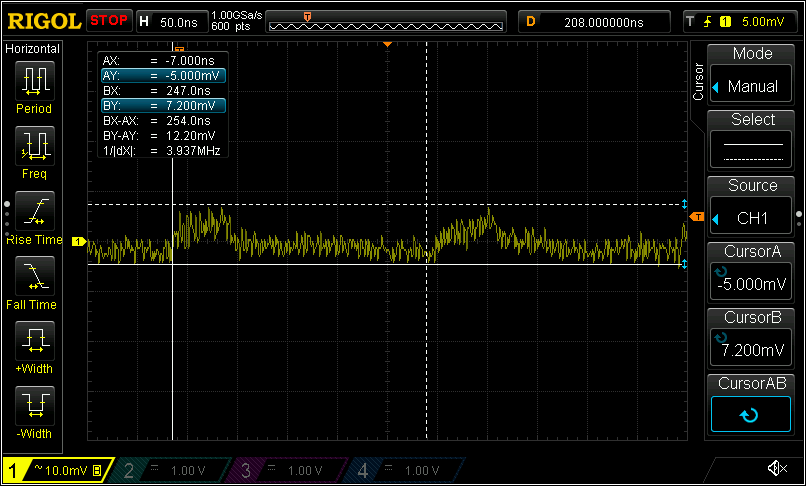Click the STOP run status button
This screenshot has width=806, height=486.
(x=109, y=21)
